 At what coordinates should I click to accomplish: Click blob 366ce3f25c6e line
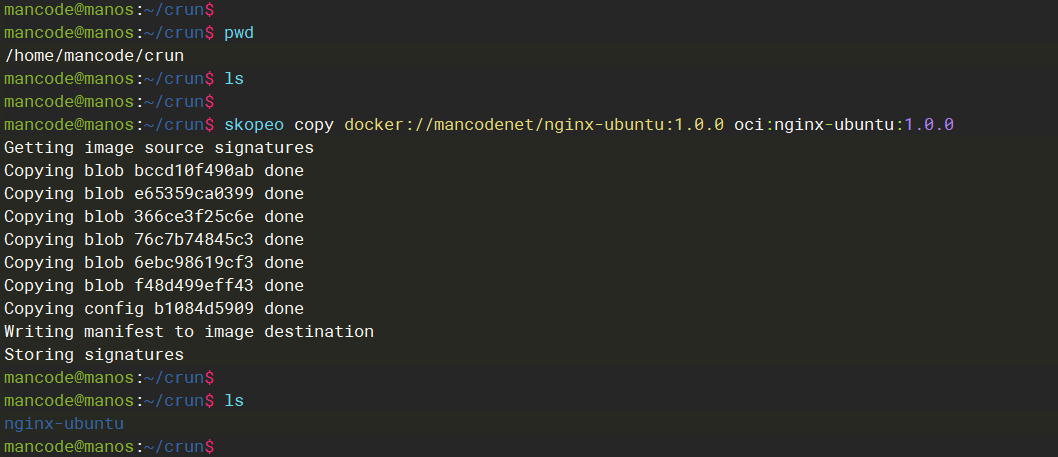coord(153,217)
